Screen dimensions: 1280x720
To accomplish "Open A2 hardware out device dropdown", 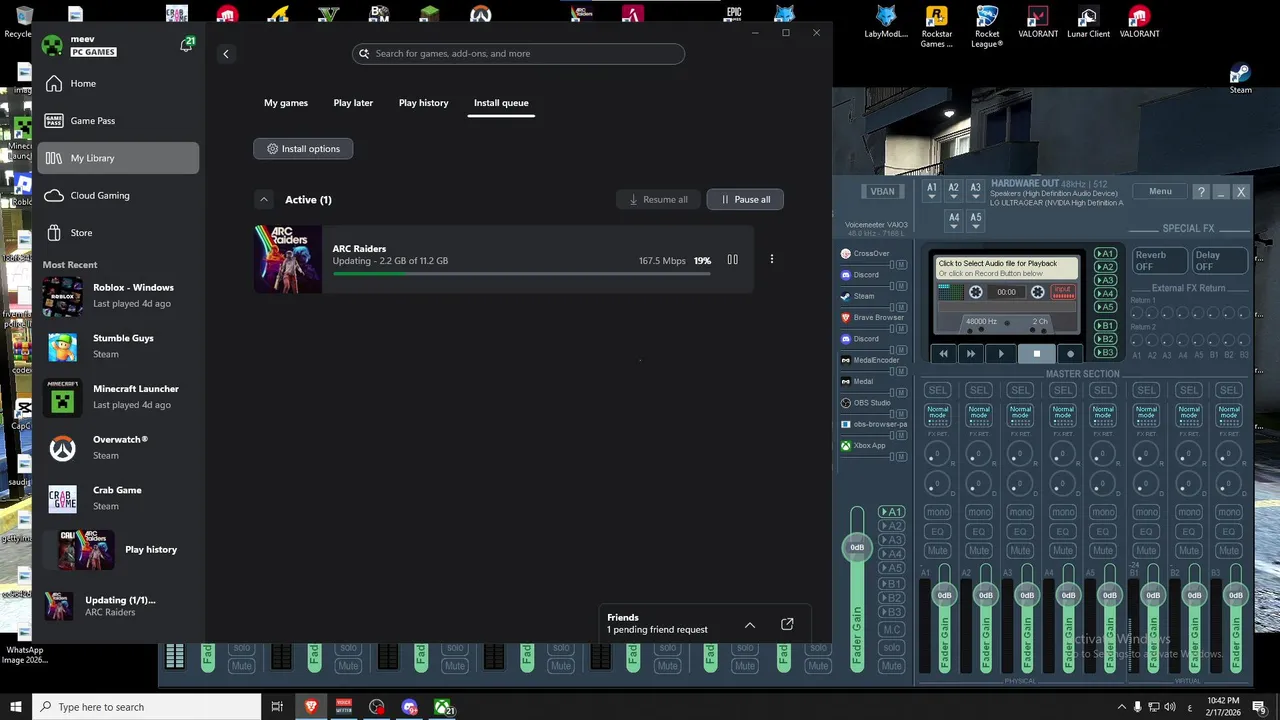I will click(x=954, y=191).
